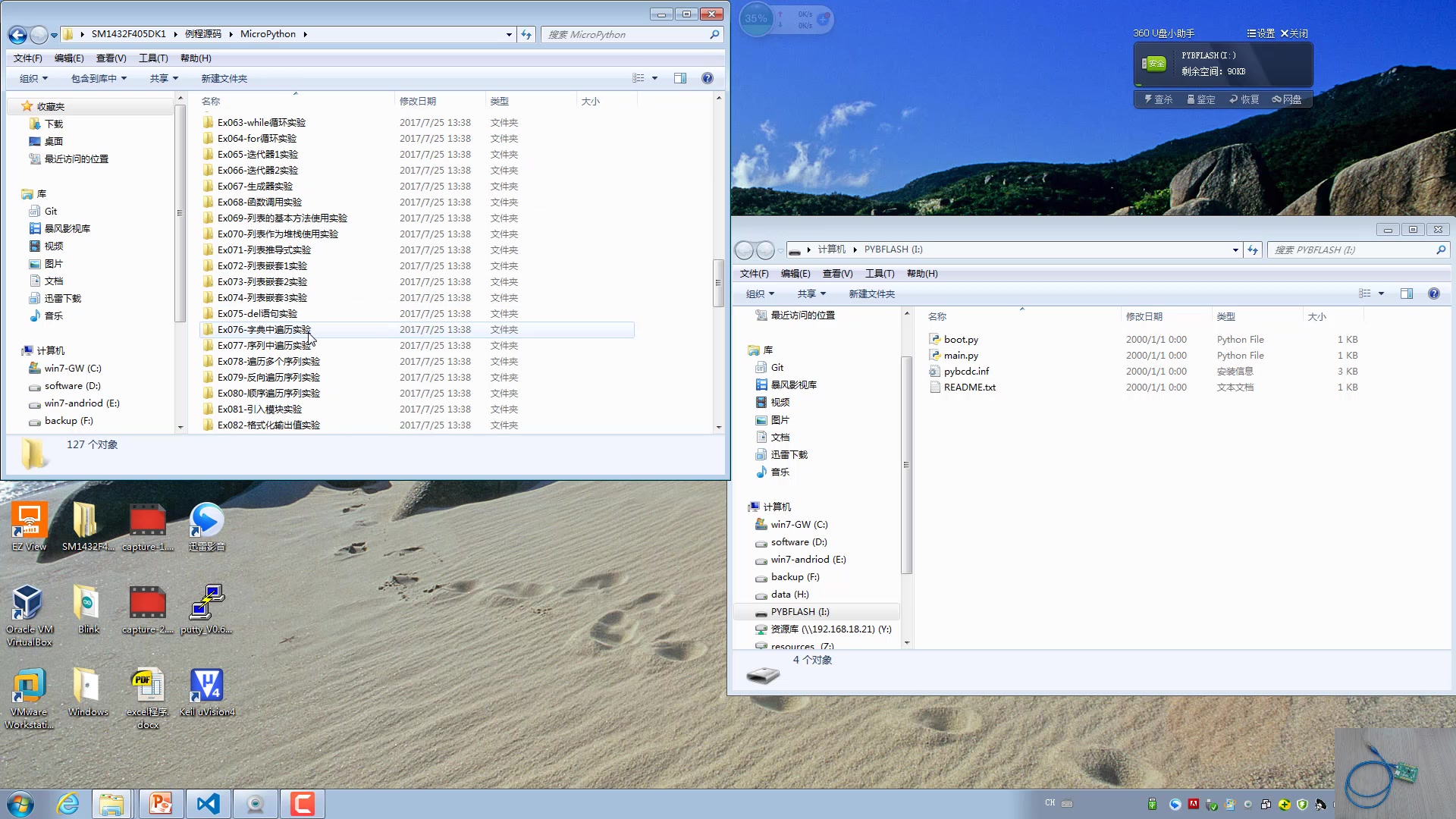Open 查看(V) menu in PYBFLASH window
The width and height of the screenshot is (1456, 819).
pos(837,274)
